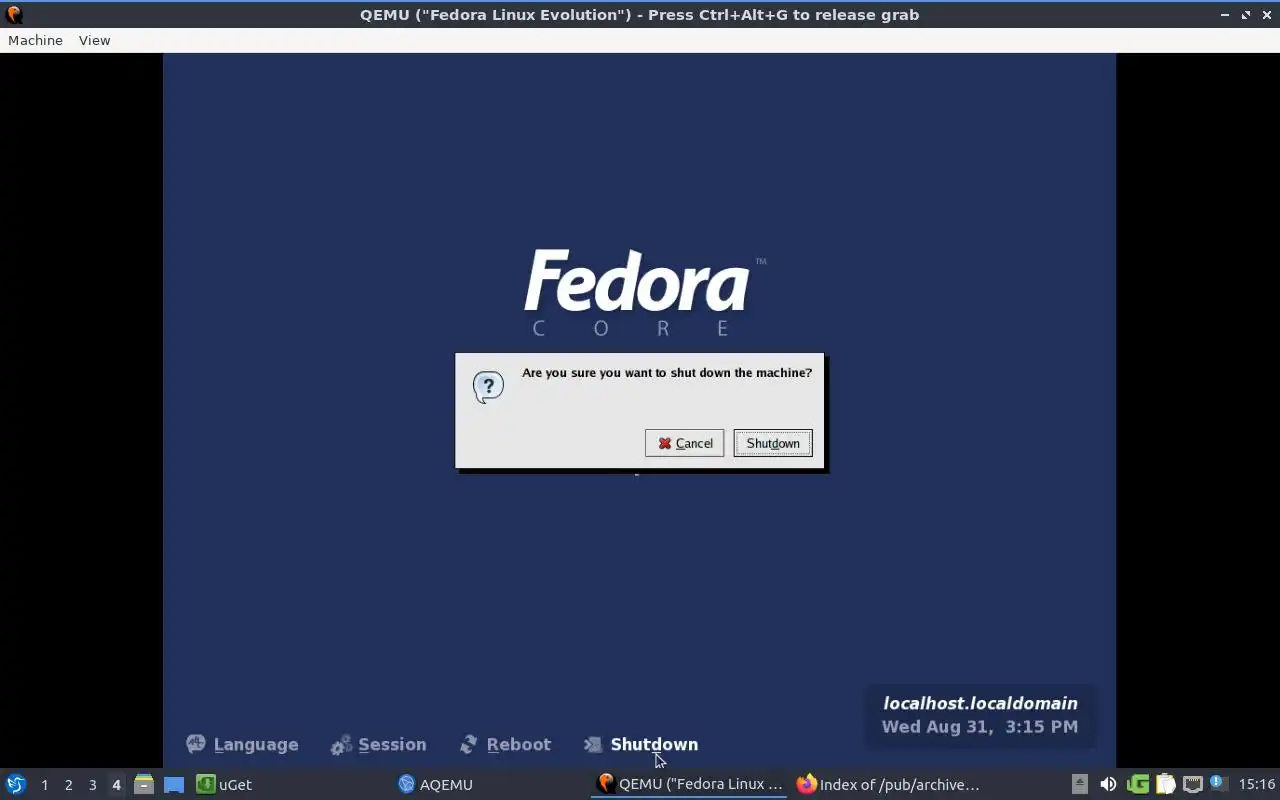
Task: Click the notification alert tray icon
Action: 1218,783
